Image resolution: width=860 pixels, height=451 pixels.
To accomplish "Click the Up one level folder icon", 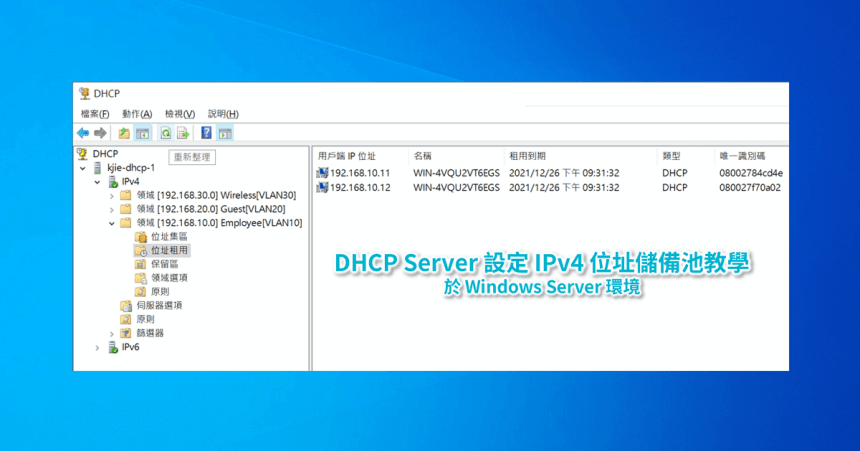I will pyautogui.click(x=125, y=133).
